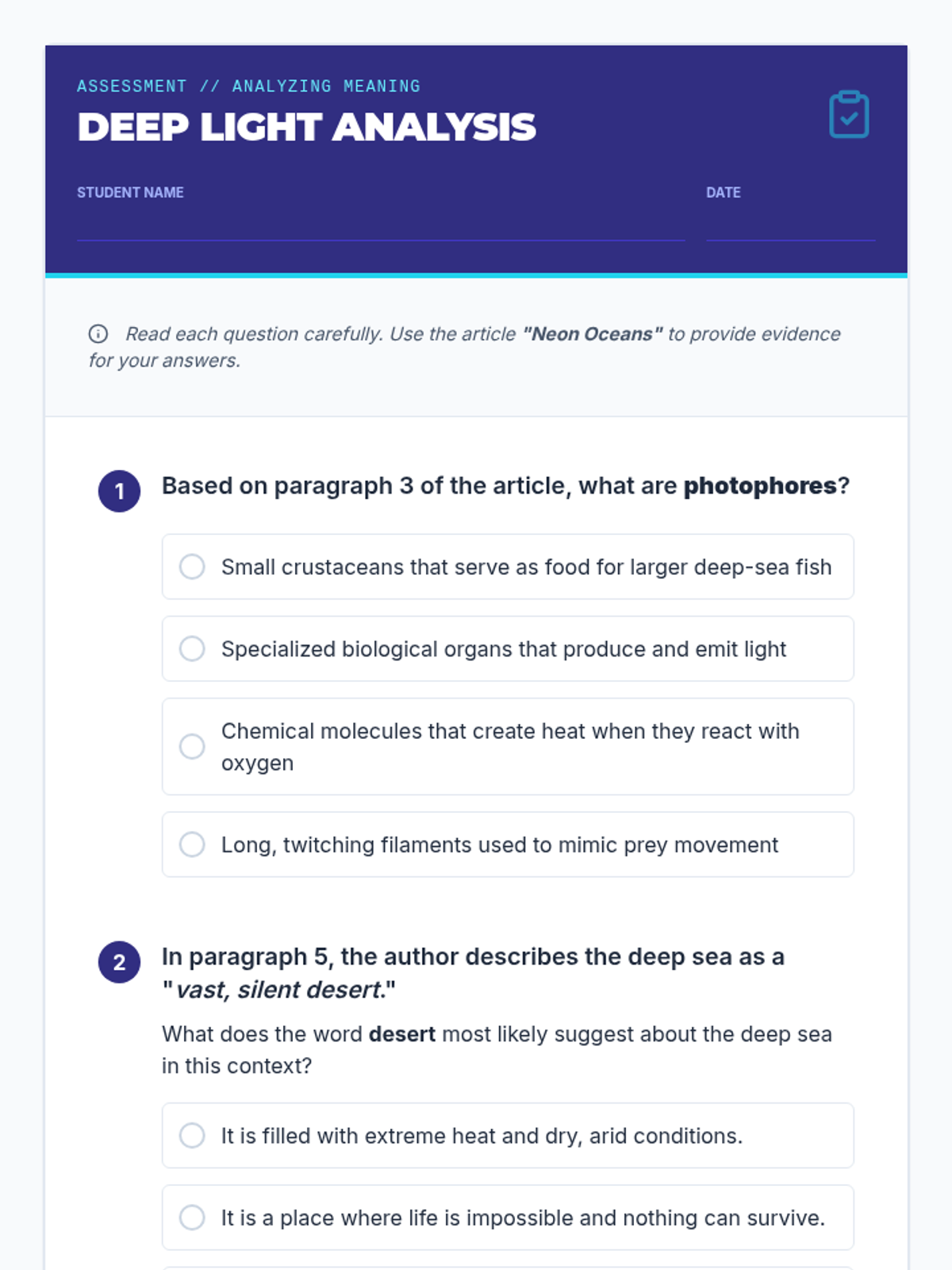952x1270 pixels.
Task: Click the Assessment // Analyzing Meaning label
Action: click(248, 86)
